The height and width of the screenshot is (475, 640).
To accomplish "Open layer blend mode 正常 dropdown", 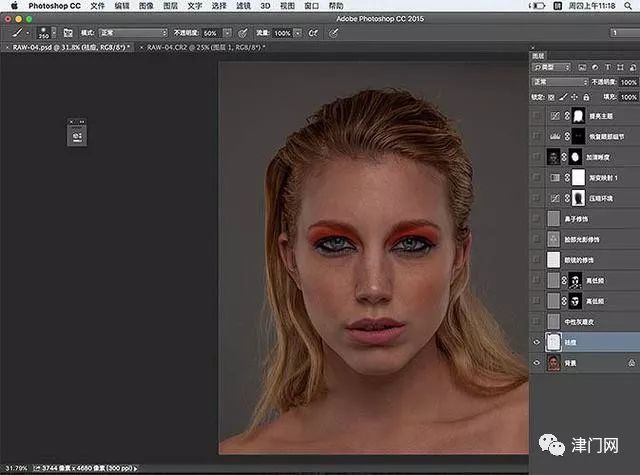I will 560,82.
